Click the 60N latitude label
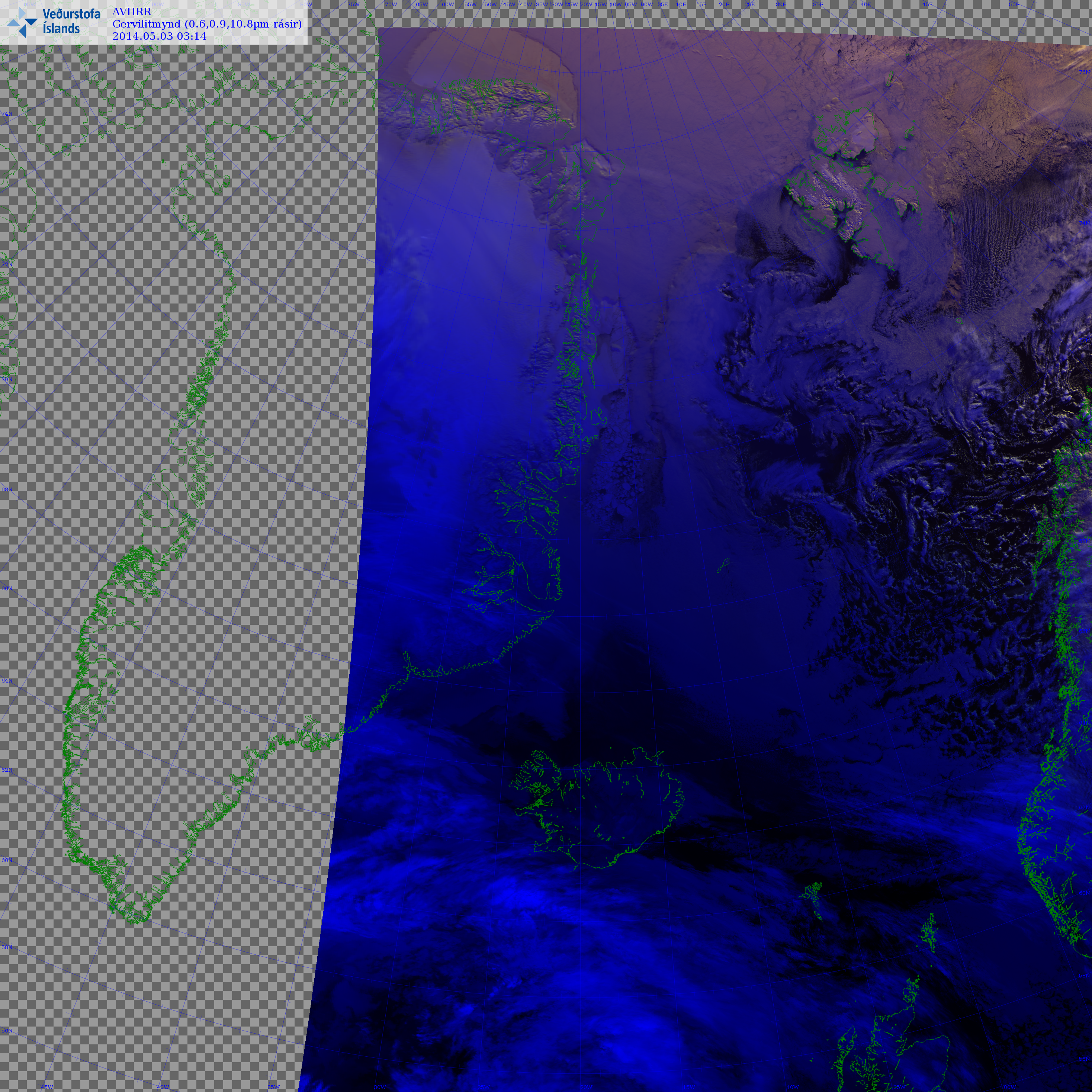Screen dimensions: 1092x1092 click(x=7, y=860)
